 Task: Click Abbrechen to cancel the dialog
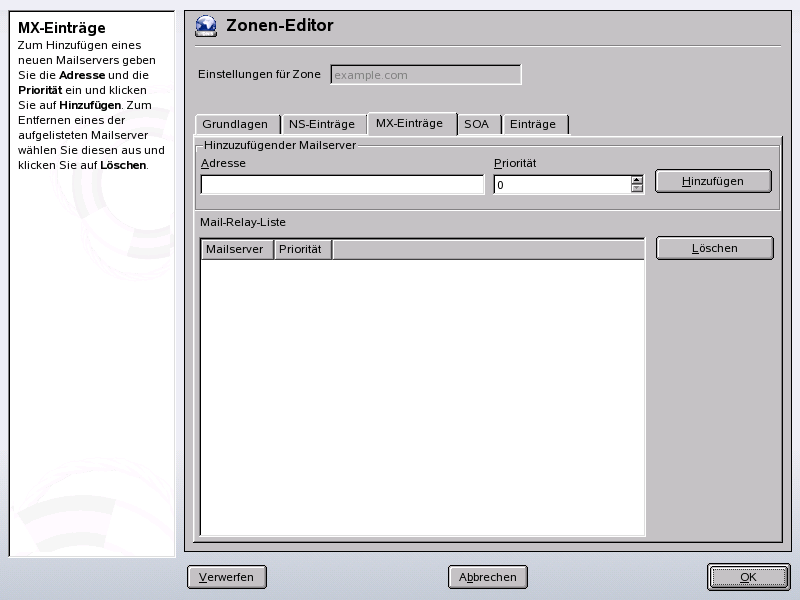[489, 577]
